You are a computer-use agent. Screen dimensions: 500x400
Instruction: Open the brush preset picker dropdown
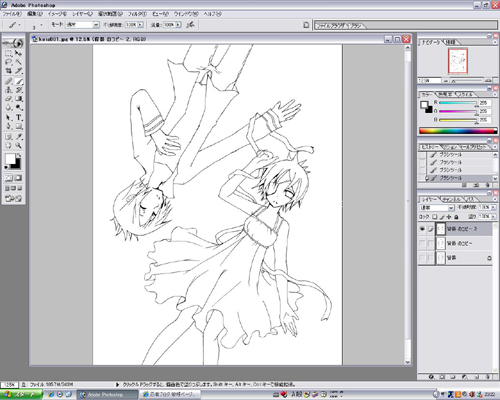coord(41,25)
